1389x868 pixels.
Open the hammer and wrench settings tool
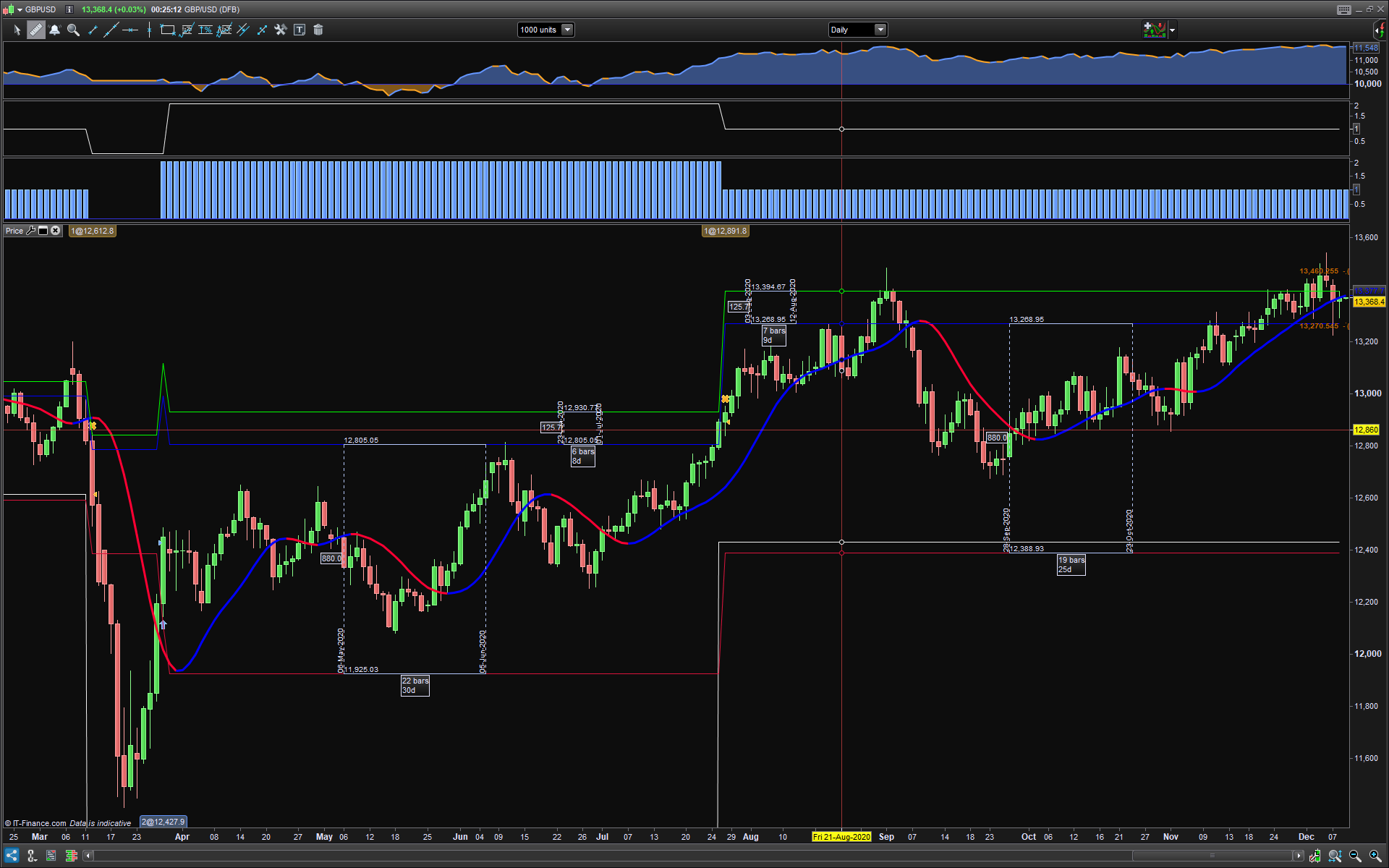point(281,30)
